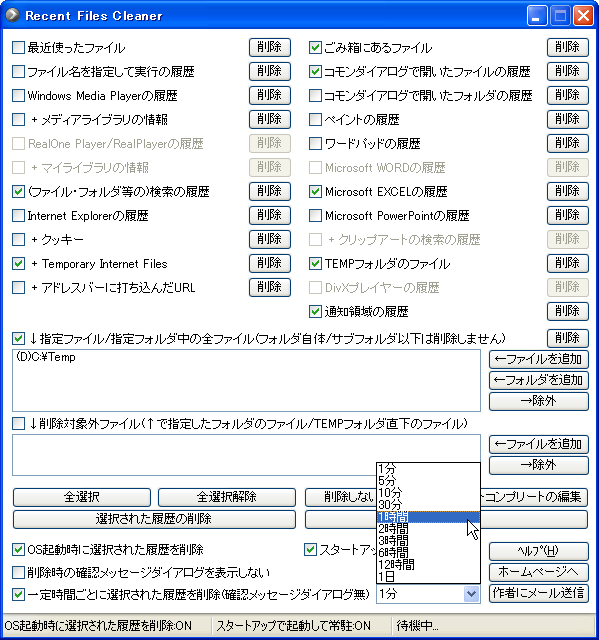The height and width of the screenshot is (640, 599).
Task: Click status bar text 待機中...
Action: point(417,626)
